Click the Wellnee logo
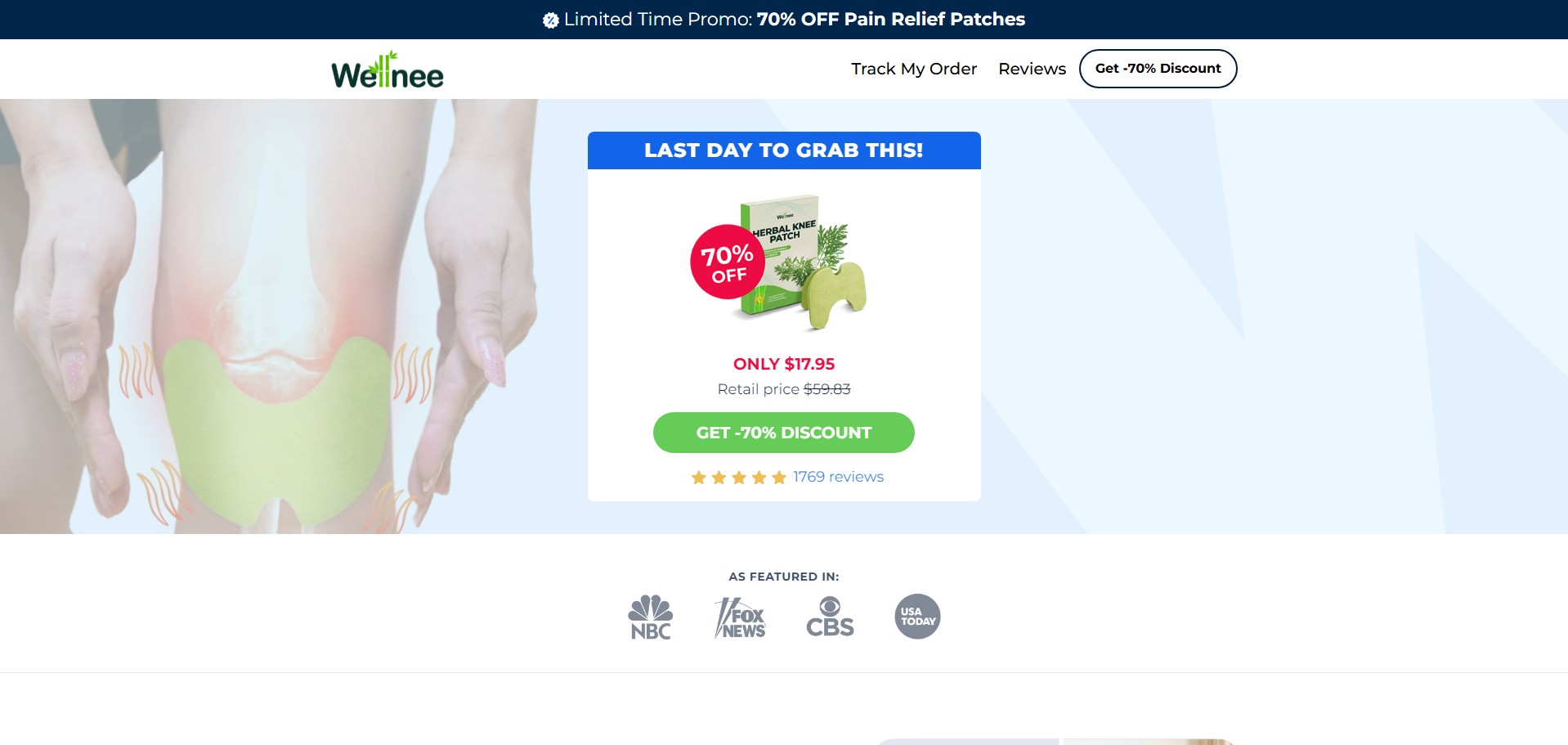 pos(388,70)
